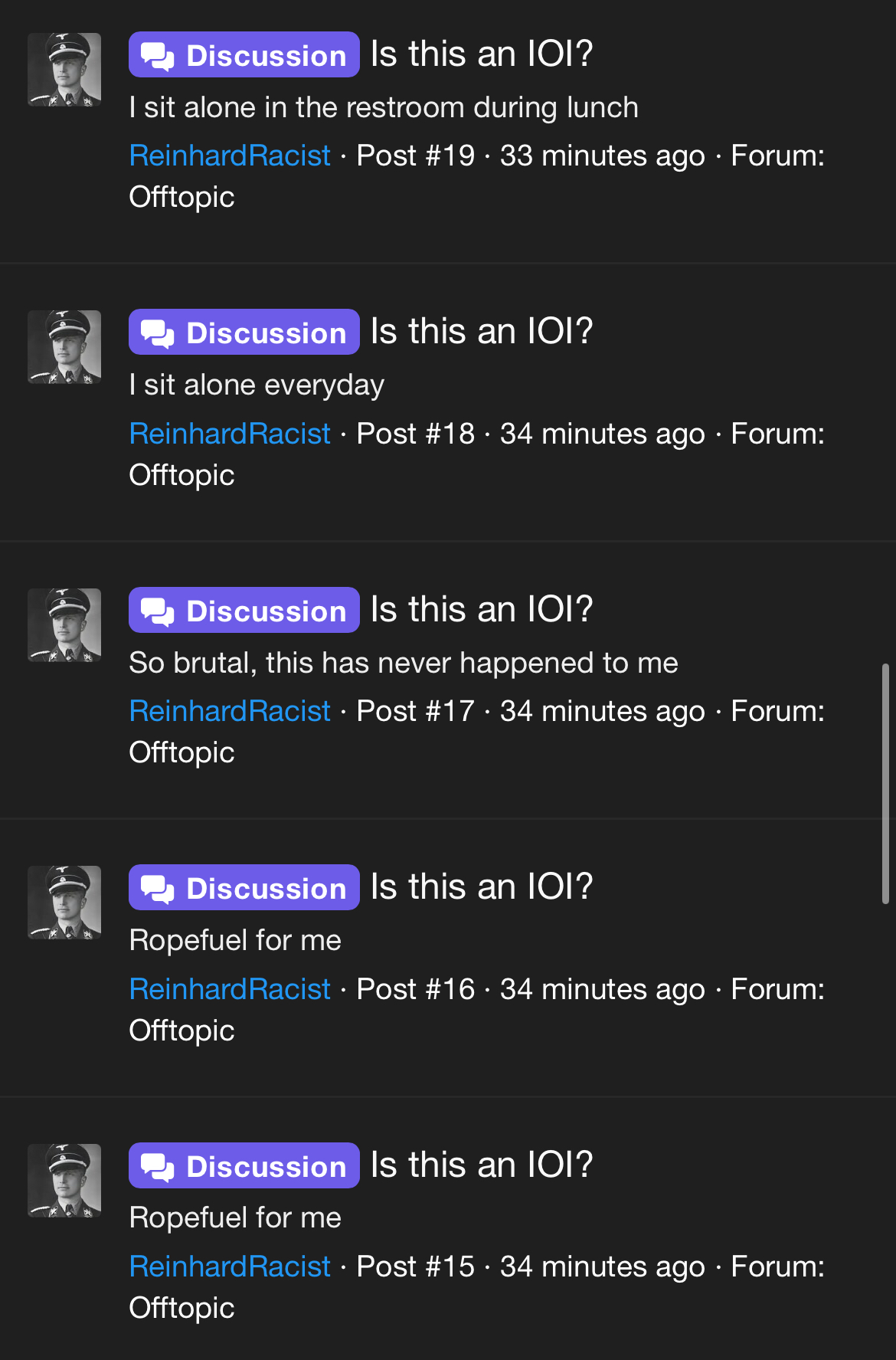Click the vertical scrollbar thumb

click(885, 784)
